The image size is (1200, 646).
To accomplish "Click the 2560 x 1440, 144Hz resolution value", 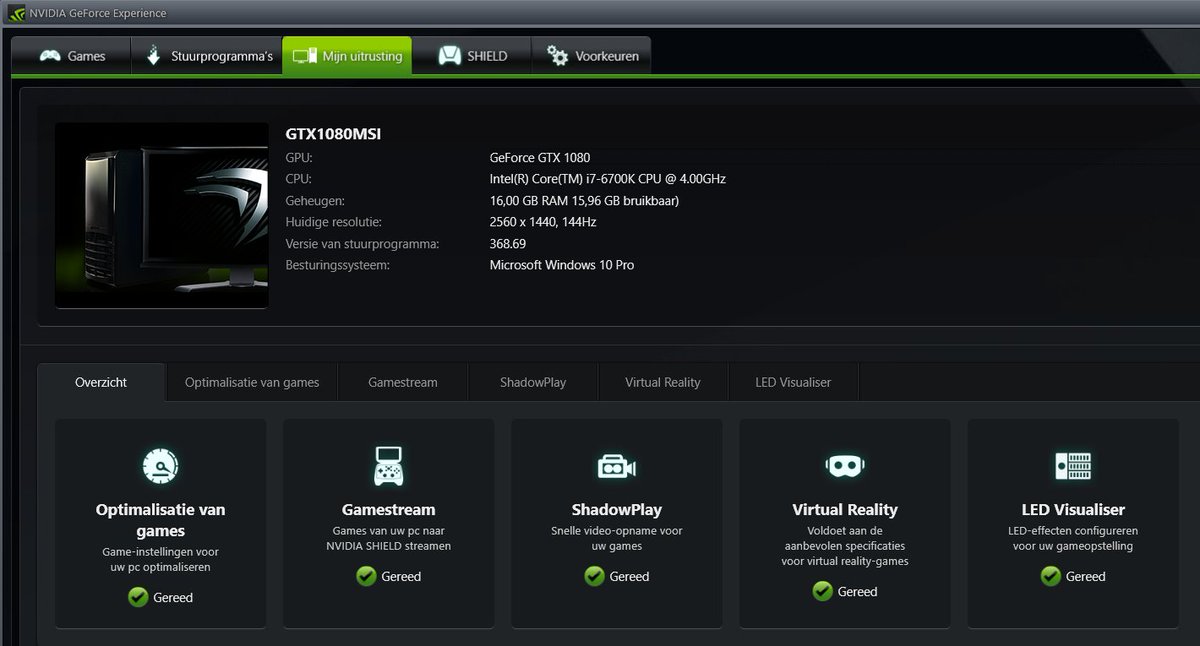I will coord(543,222).
